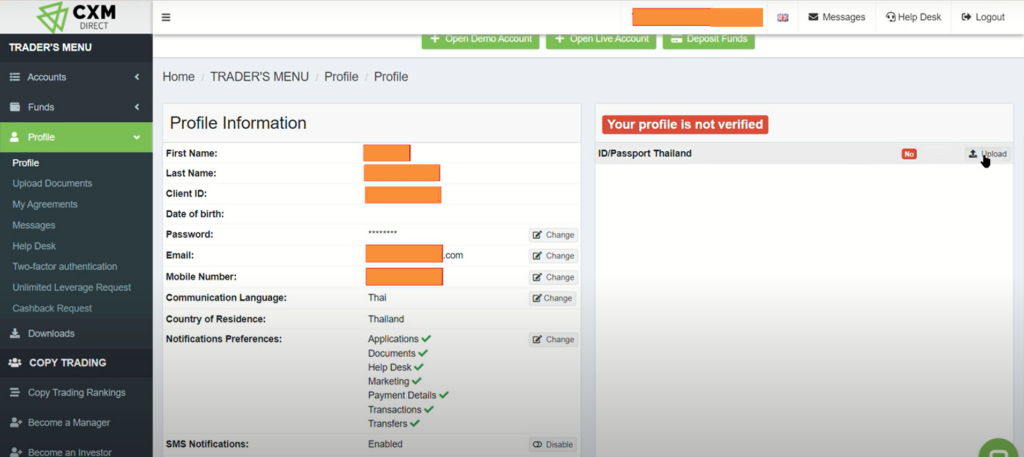Click Home breadcrumb link

click(178, 77)
